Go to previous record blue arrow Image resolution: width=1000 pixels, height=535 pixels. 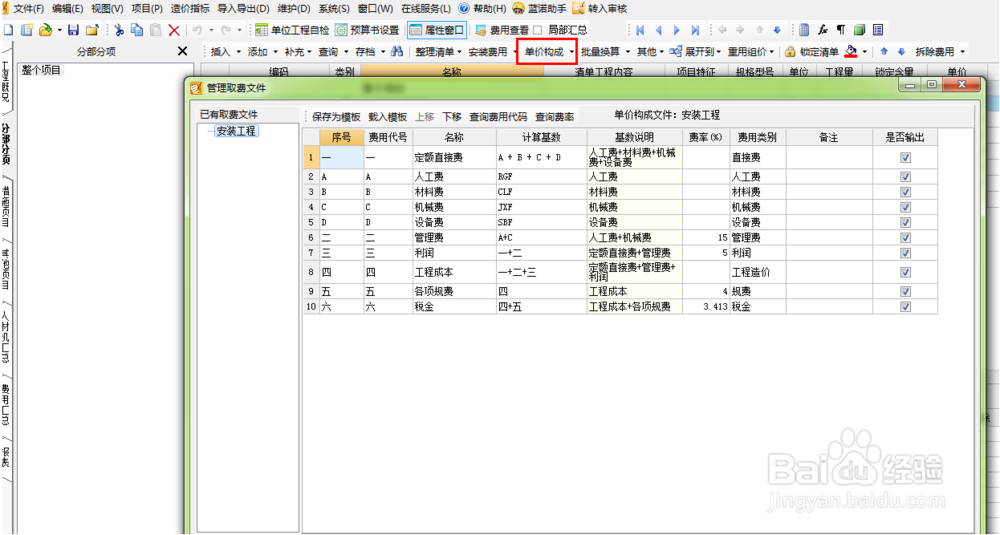tap(659, 30)
